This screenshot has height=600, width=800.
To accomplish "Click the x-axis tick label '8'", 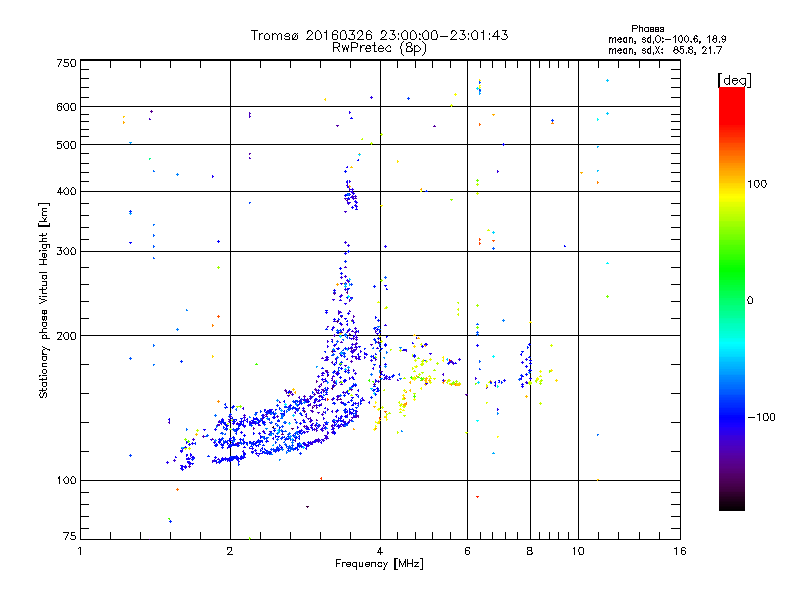I will pos(530,551).
